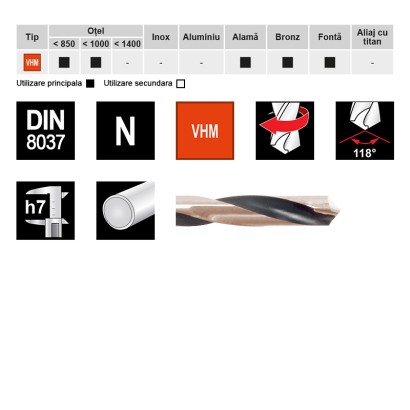Click the DIN 8037 standard icon
410x410 pixels.
coord(46,131)
